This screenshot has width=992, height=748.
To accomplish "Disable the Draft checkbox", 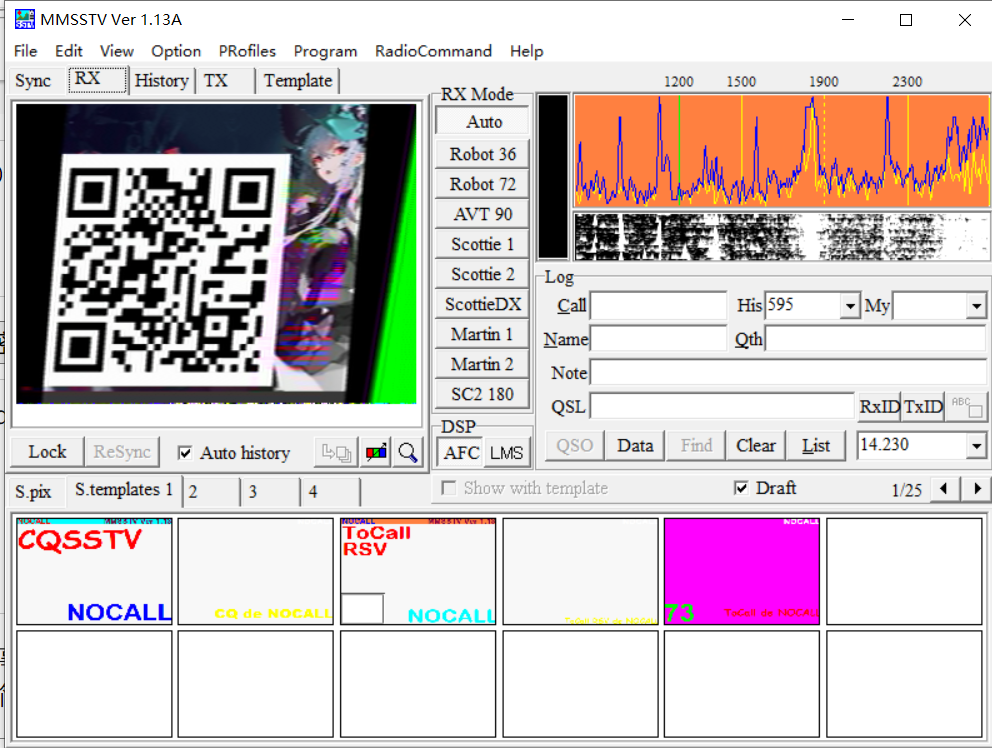I will click(x=741, y=488).
